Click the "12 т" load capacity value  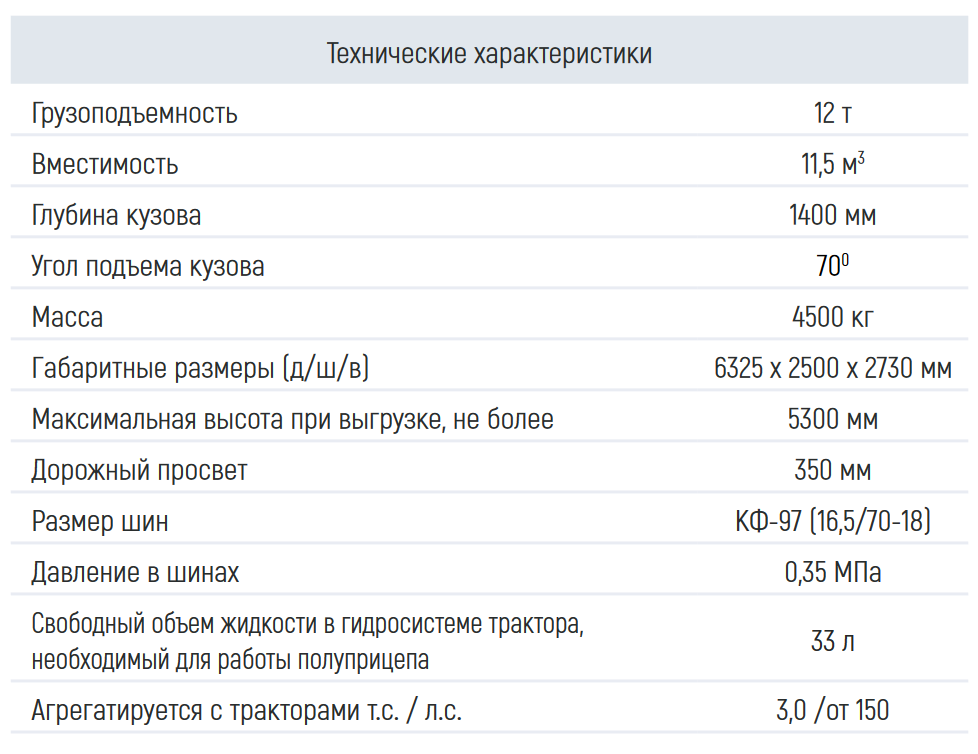tap(832, 113)
